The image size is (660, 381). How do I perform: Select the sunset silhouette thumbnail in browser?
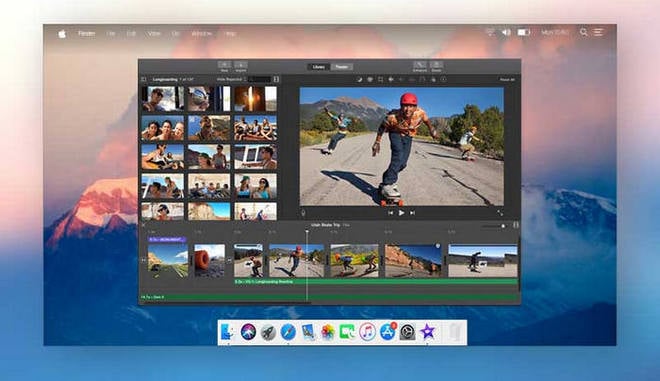255,99
